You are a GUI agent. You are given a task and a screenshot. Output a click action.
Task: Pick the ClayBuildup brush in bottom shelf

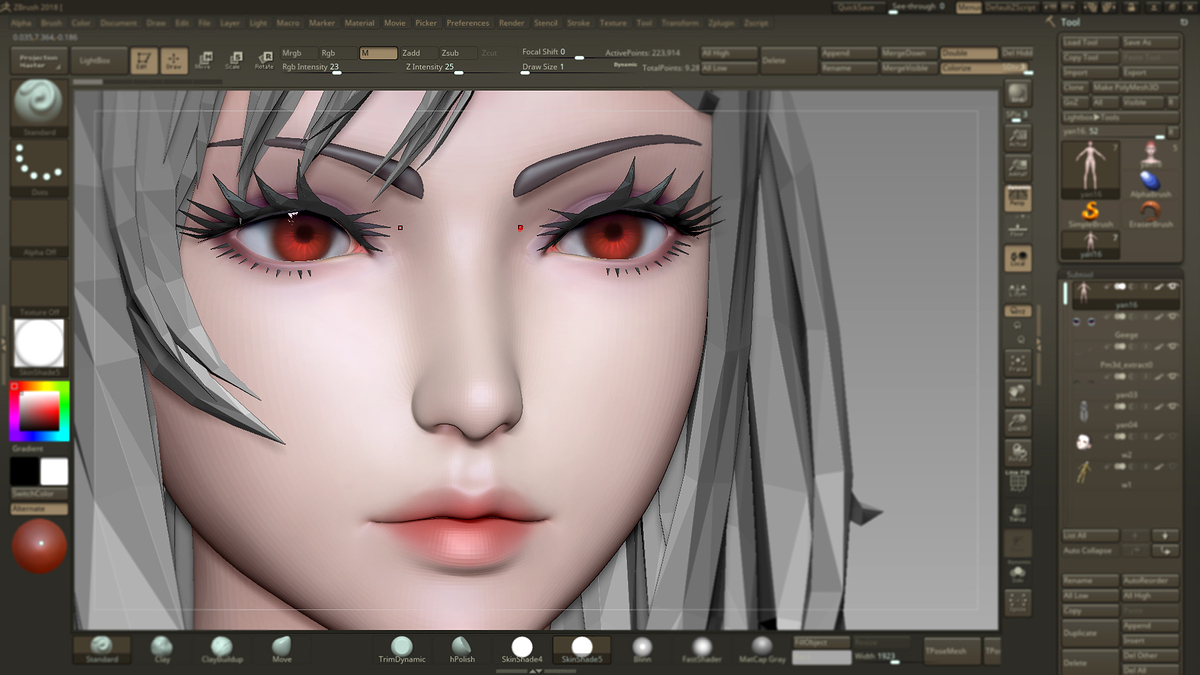tap(222, 649)
